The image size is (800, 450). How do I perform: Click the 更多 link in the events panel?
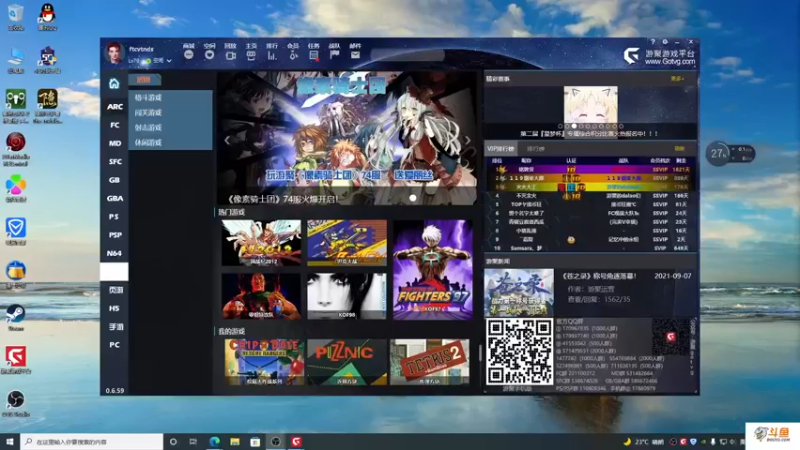pos(677,79)
